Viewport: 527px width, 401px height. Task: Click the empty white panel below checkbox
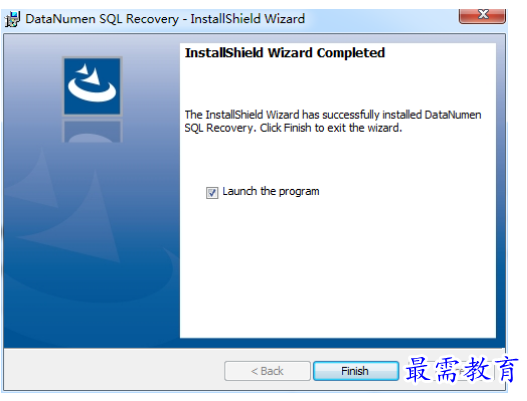[x=338, y=269]
